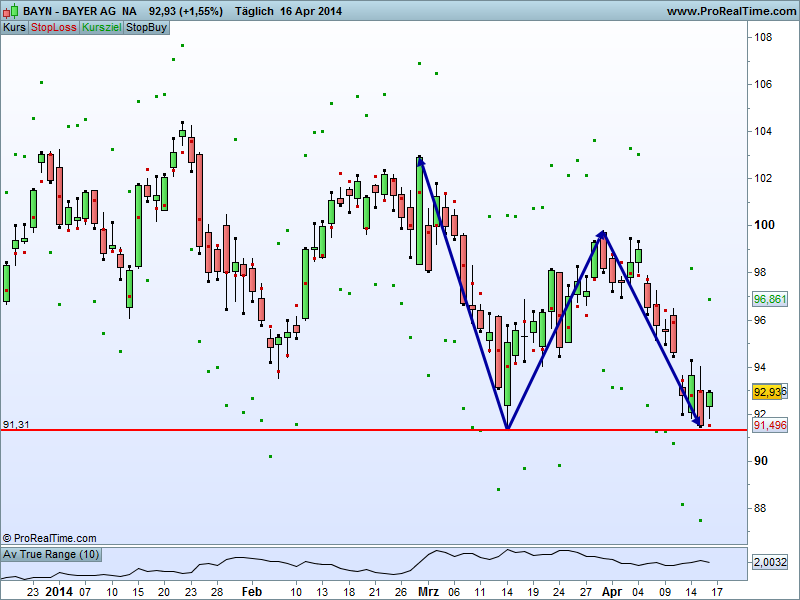Click the 2,0032 ATR value label

click(x=770, y=562)
